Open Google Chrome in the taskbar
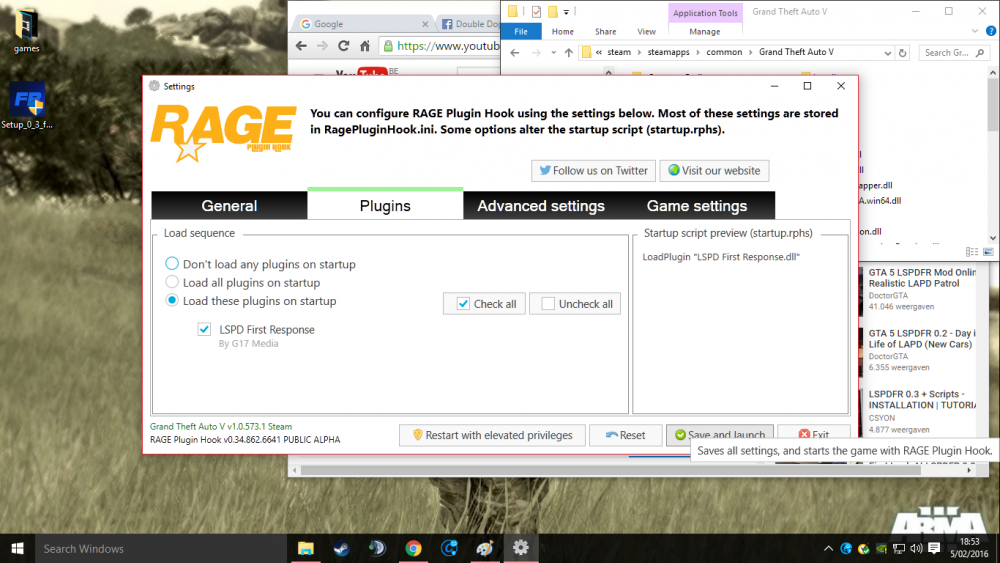Screen dimensions: 1000x563 point(413,548)
